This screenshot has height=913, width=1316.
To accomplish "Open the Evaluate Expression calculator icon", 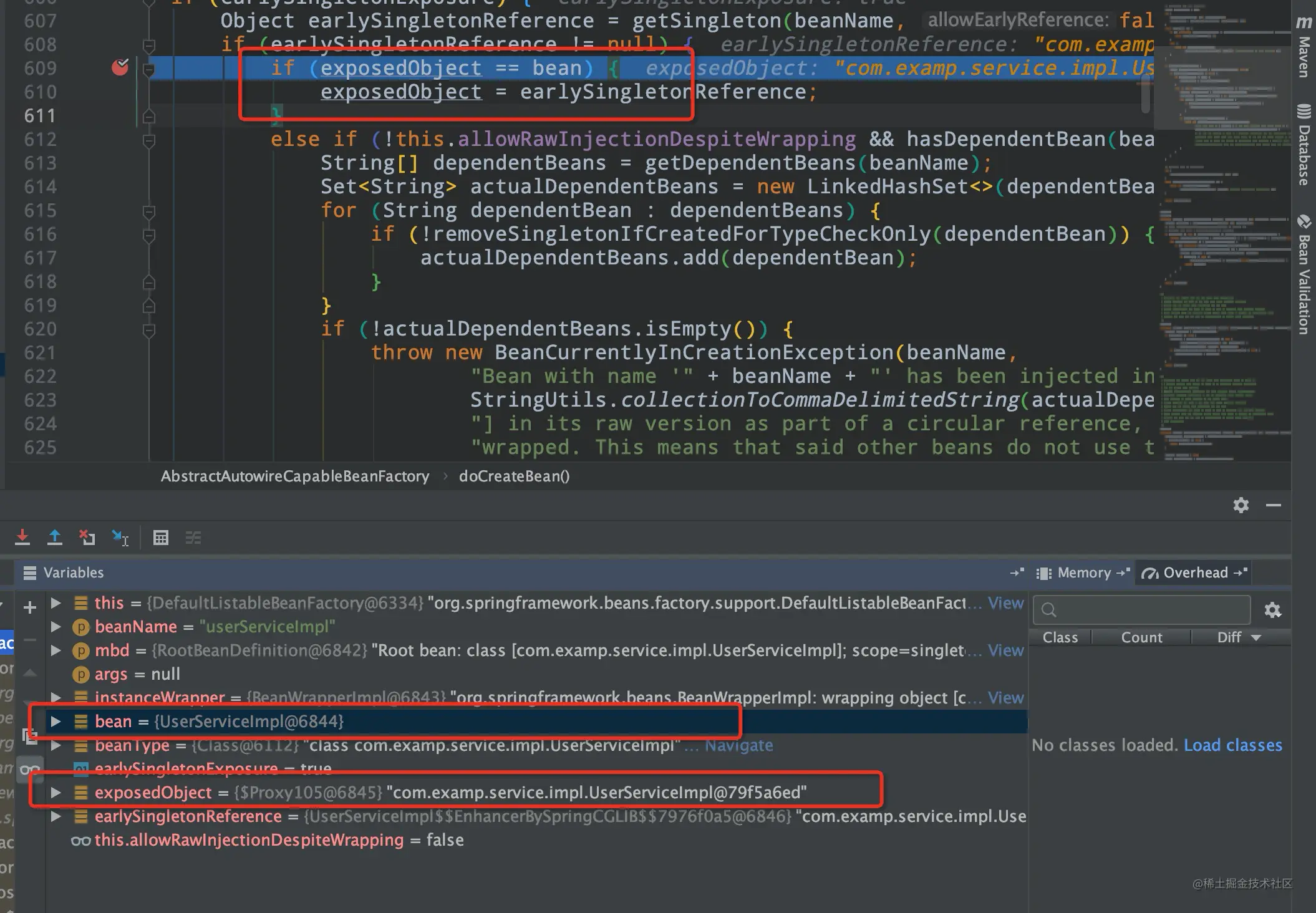I will click(161, 537).
